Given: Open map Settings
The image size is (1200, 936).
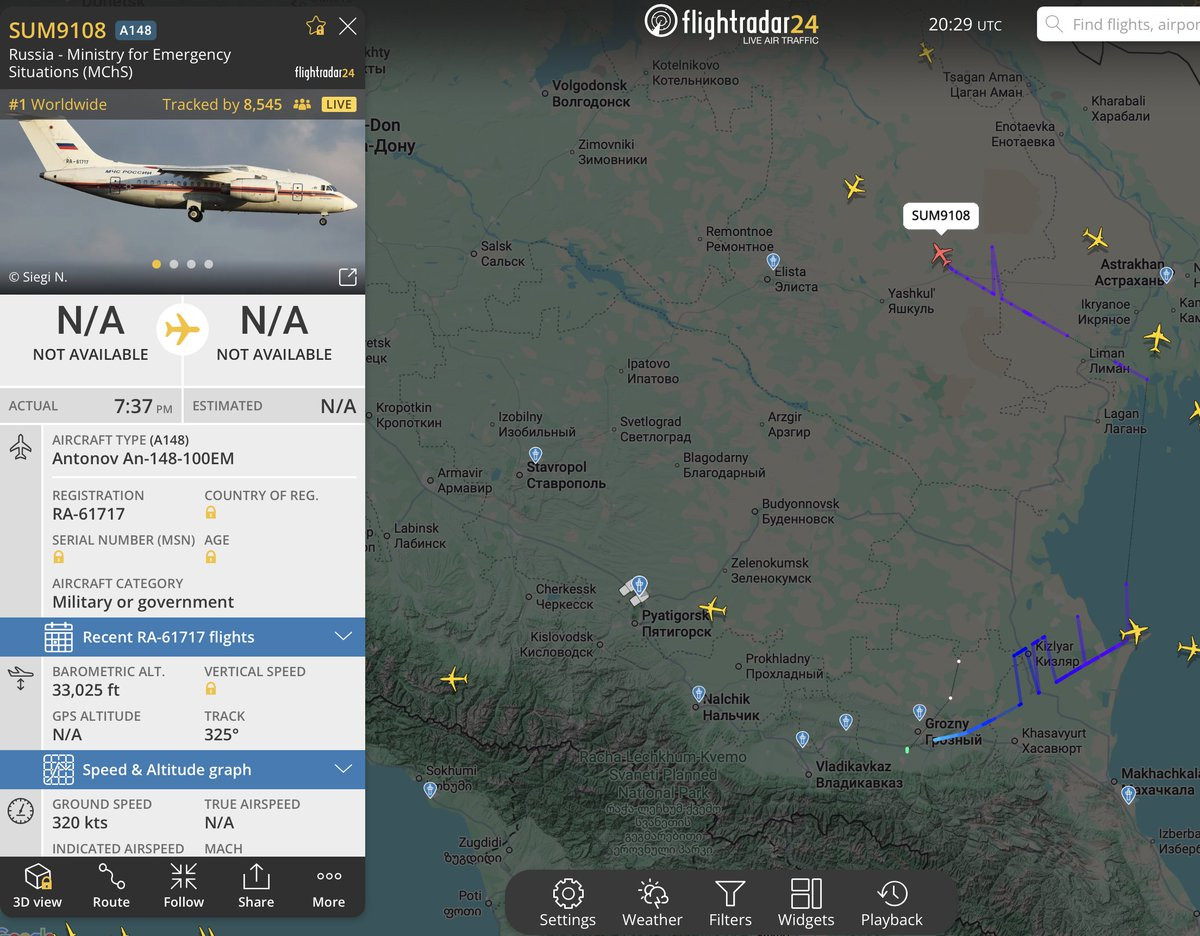Looking at the screenshot, I should point(568,903).
